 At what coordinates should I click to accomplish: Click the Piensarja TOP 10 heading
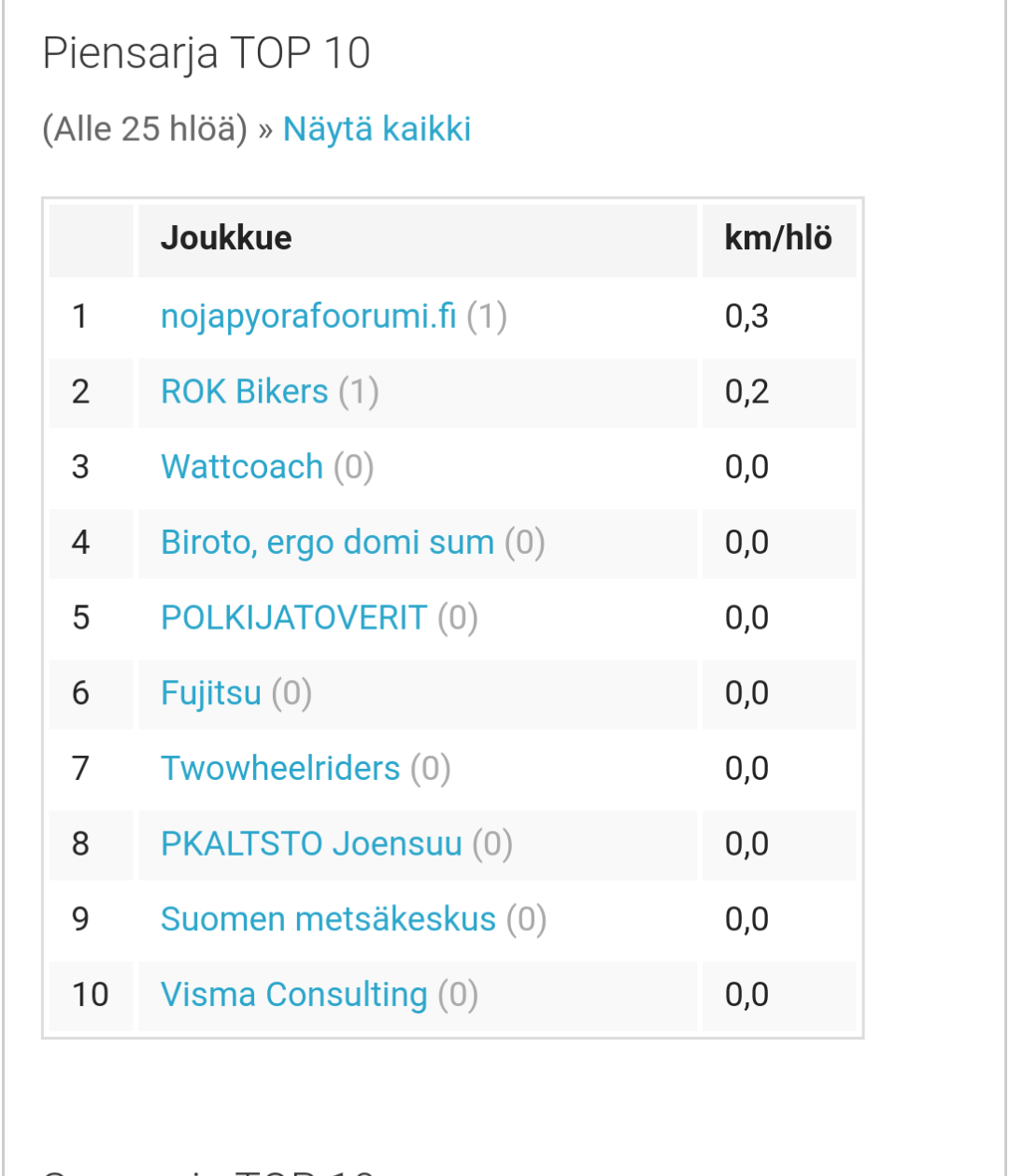tap(206, 53)
